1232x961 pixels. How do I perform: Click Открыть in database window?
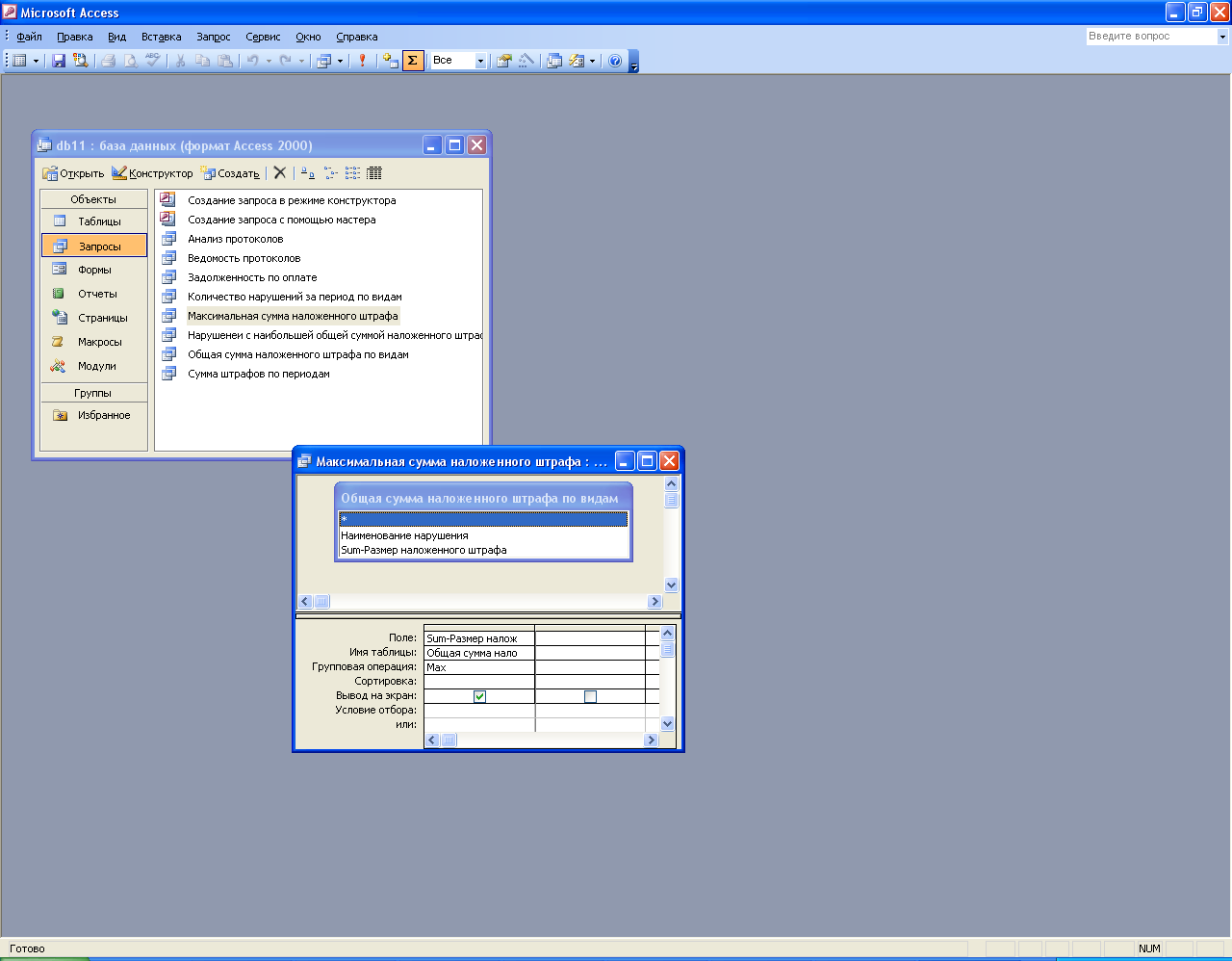click(x=73, y=173)
